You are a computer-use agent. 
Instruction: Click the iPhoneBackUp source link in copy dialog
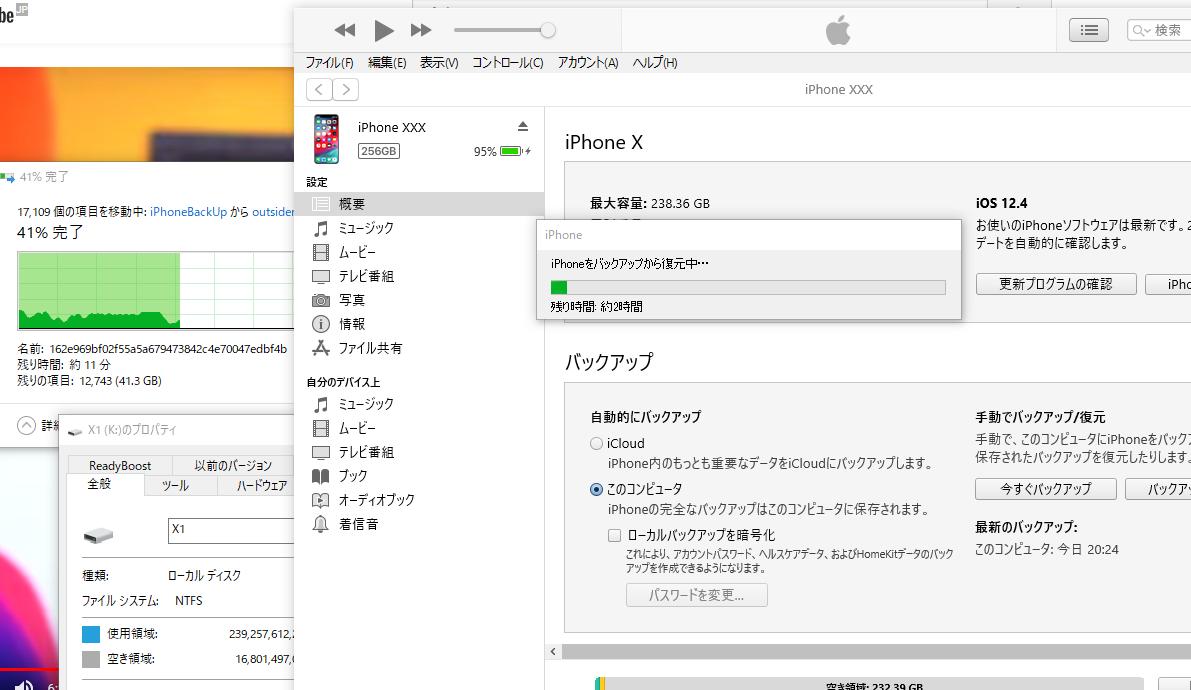click(188, 212)
